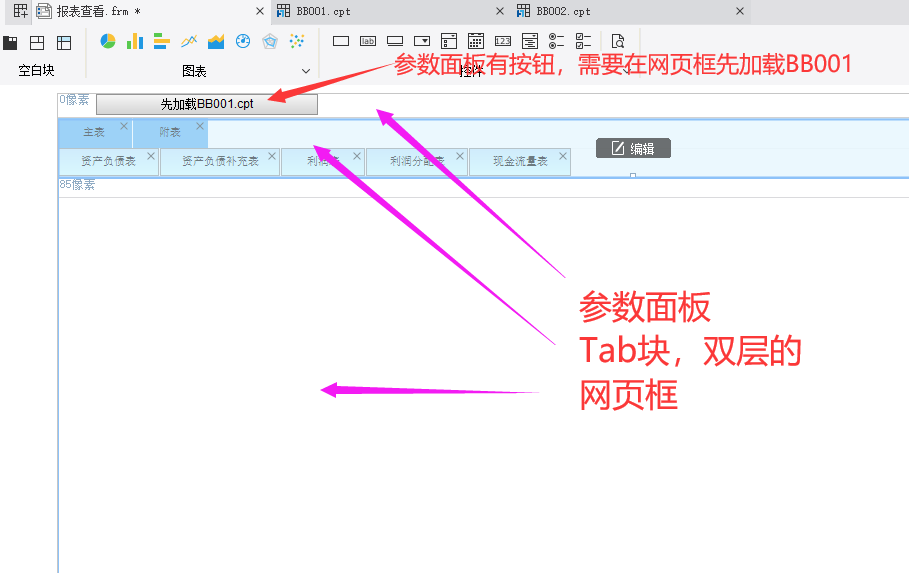
Task: Close the BB002.cpt tab
Action: 740,11
